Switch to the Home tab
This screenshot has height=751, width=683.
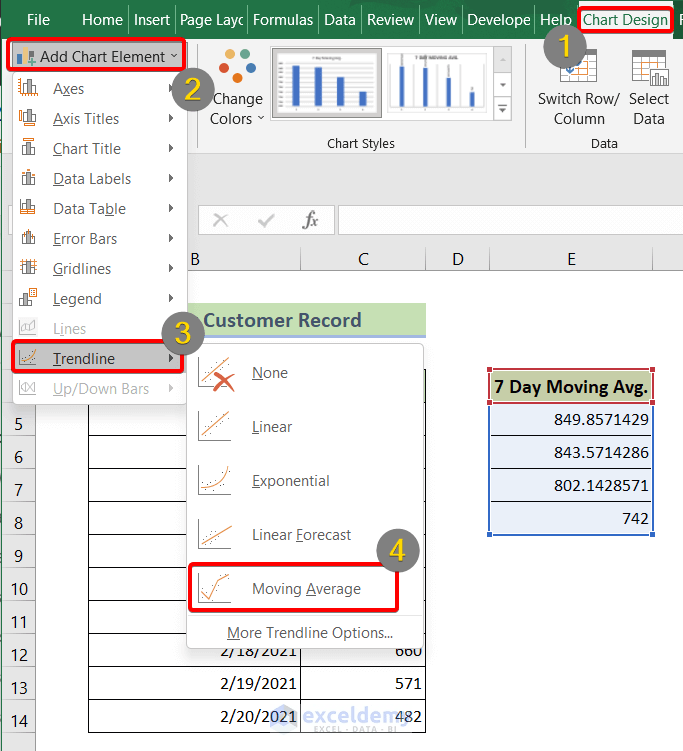102,20
